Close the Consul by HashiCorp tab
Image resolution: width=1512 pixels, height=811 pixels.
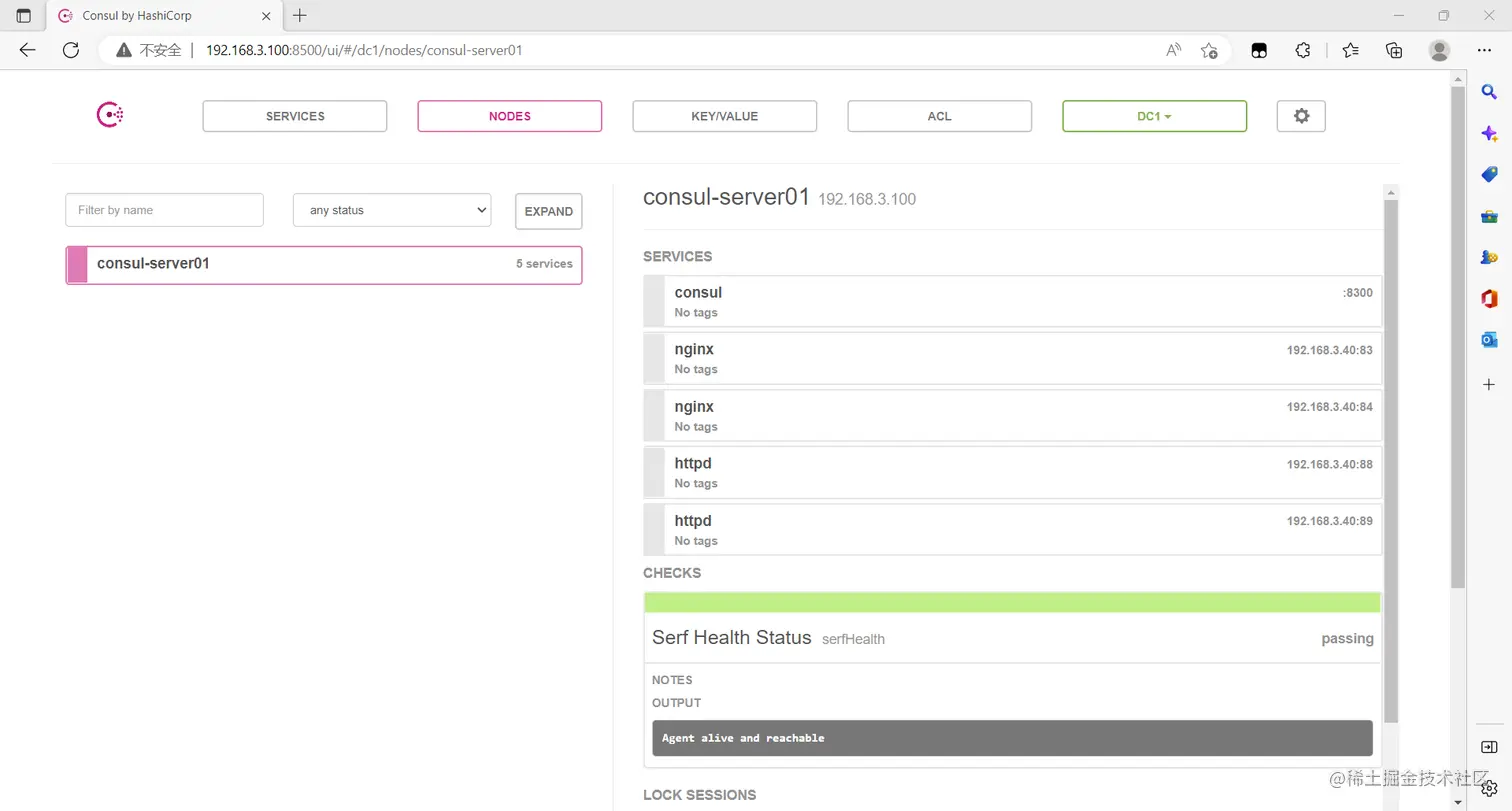[267, 16]
